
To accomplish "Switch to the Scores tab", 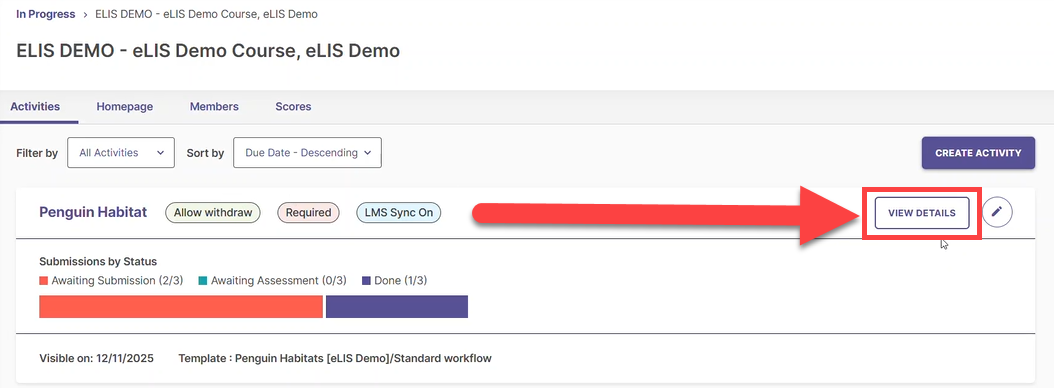I will point(293,106).
